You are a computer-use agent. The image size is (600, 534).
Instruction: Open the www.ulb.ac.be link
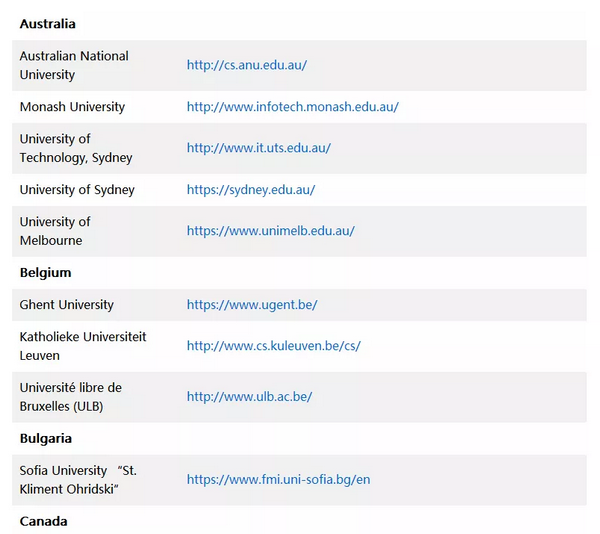pyautogui.click(x=249, y=397)
